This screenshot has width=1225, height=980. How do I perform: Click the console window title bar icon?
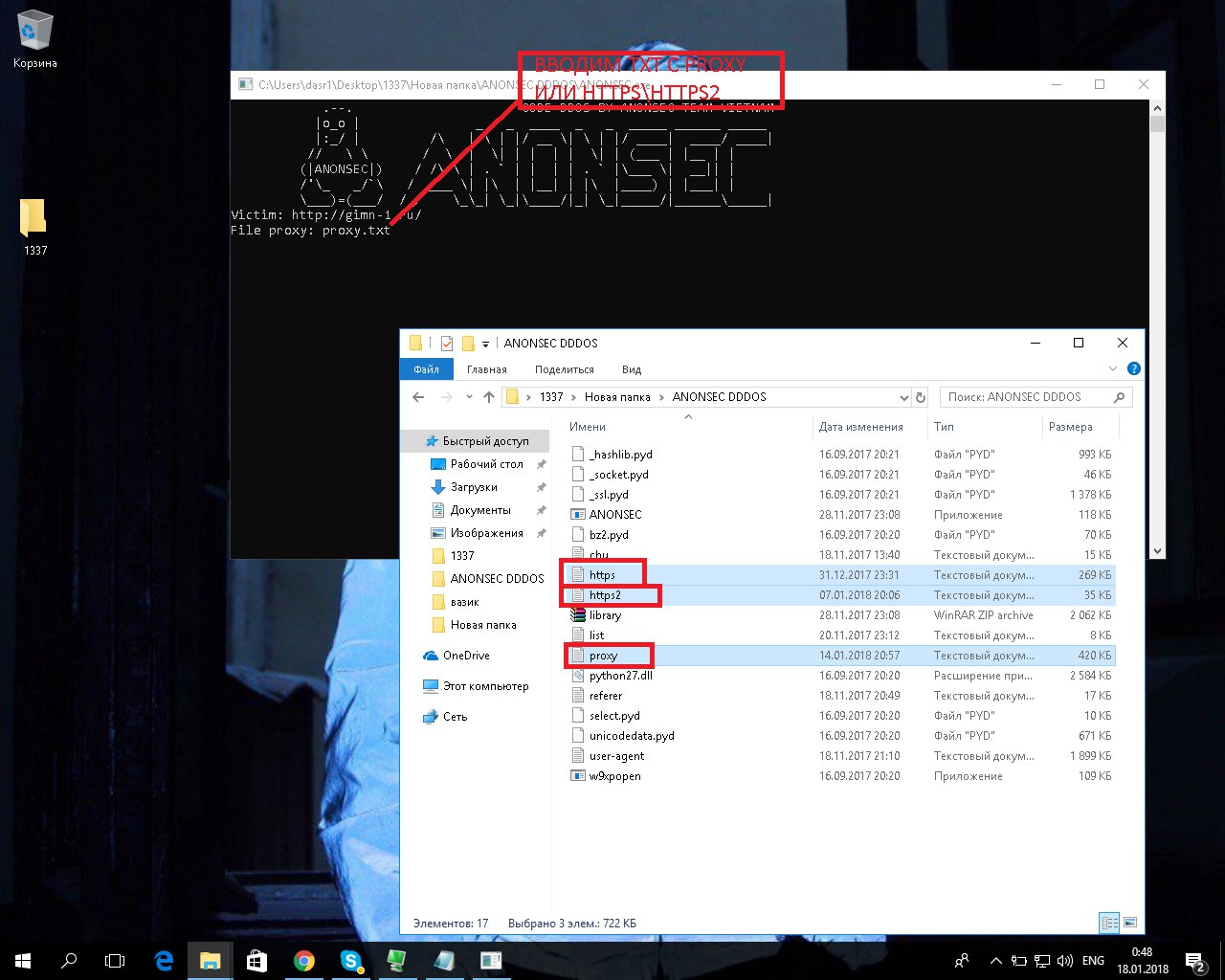pyautogui.click(x=245, y=84)
